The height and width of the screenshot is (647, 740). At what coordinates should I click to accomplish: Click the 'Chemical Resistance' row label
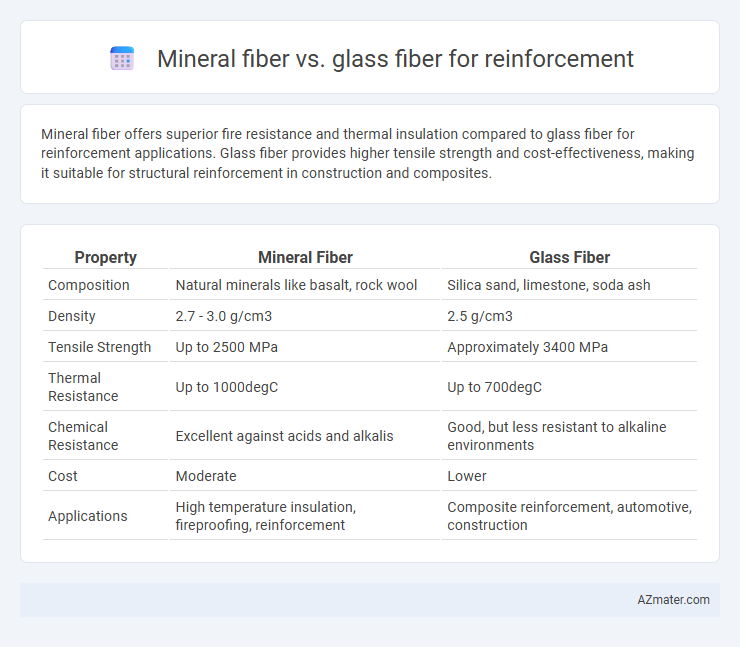[x=83, y=436]
